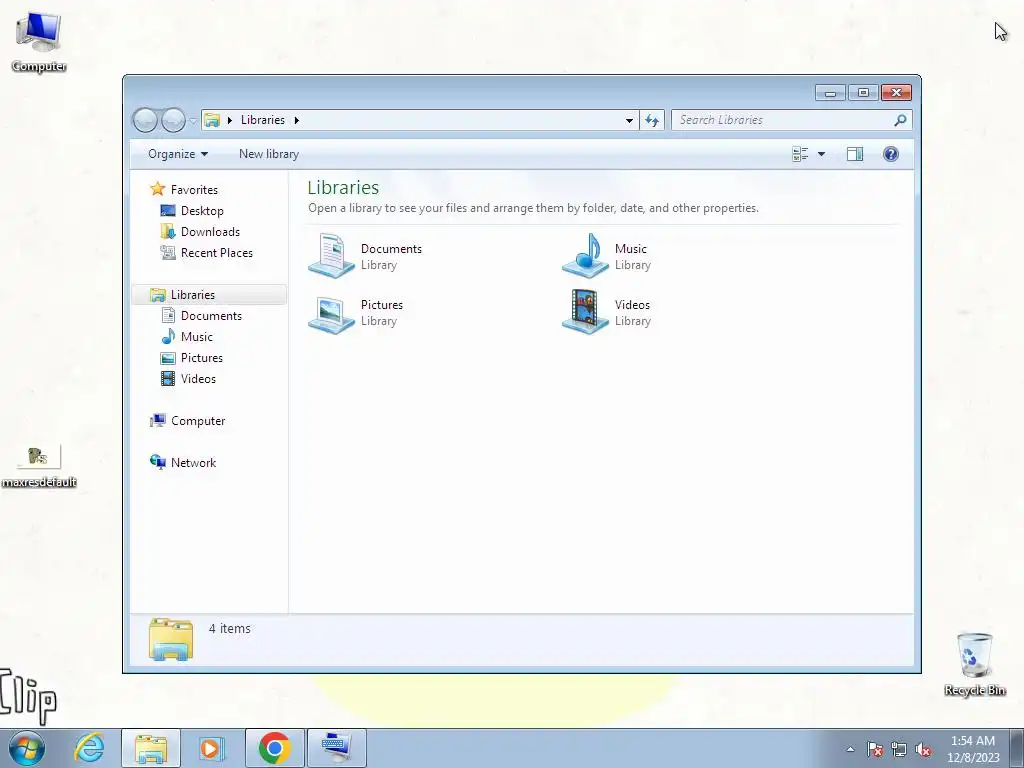Select the maxresdefault desktop file
This screenshot has height=768, width=1024.
[x=39, y=466]
